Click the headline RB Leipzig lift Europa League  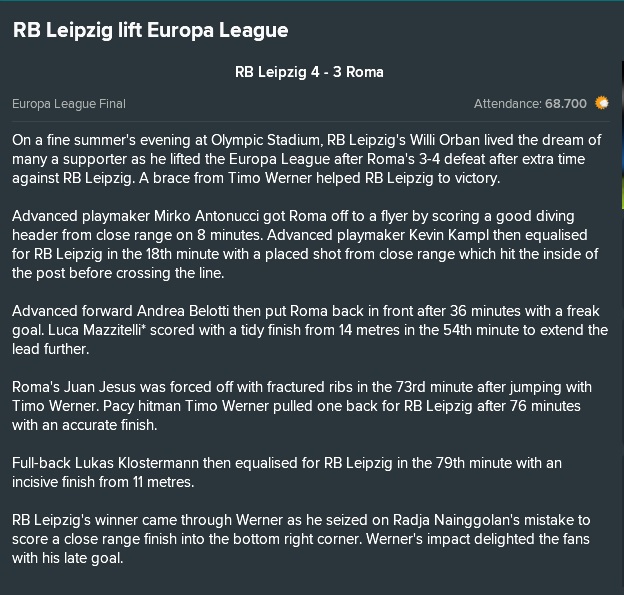click(150, 30)
